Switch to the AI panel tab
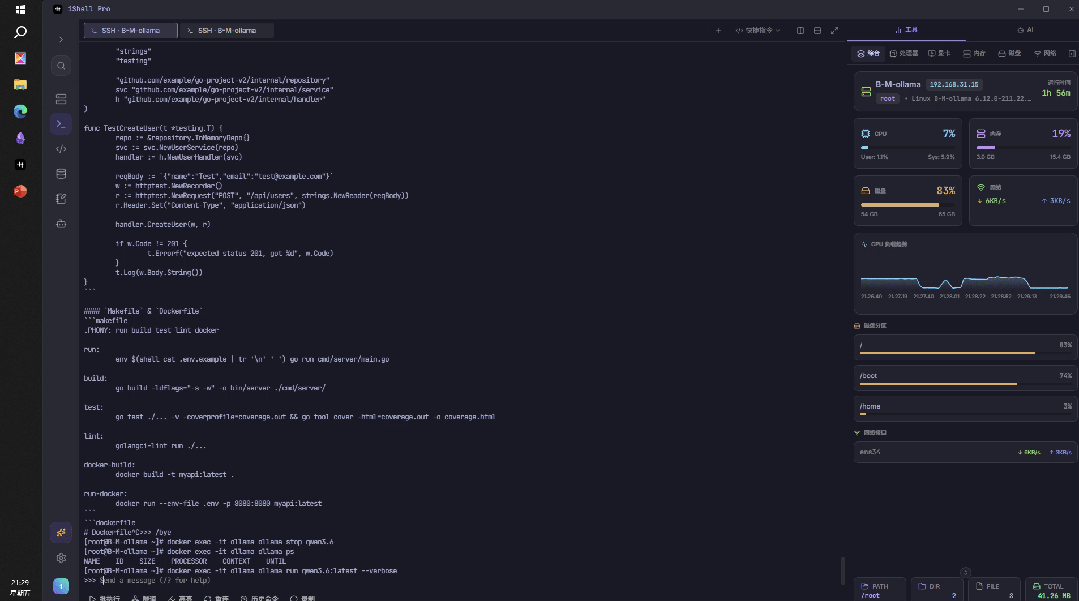 pos(1025,30)
